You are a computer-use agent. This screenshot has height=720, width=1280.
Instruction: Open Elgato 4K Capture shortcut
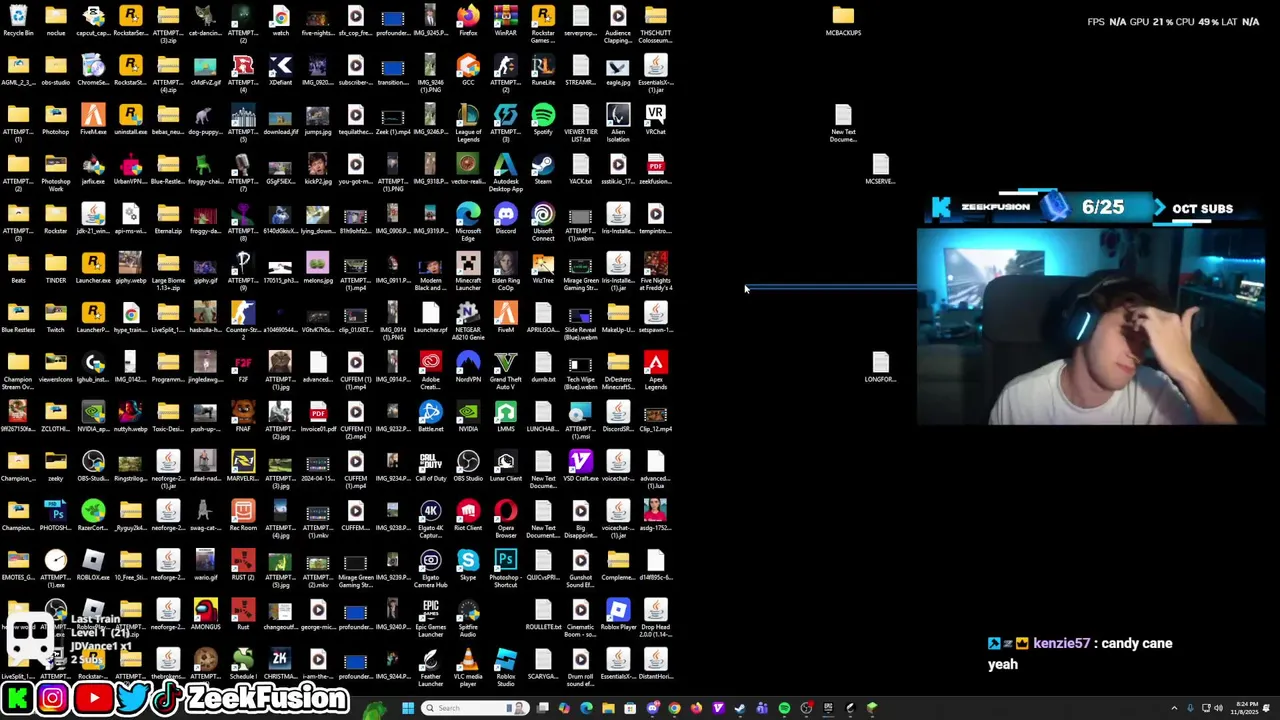pos(430,519)
